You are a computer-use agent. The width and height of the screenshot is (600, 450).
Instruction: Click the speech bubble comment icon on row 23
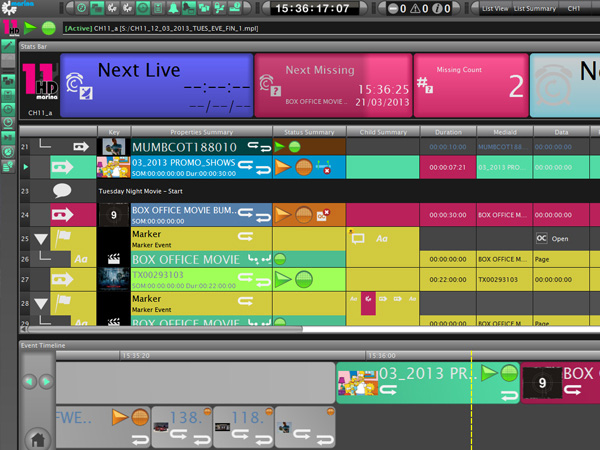(x=62, y=191)
